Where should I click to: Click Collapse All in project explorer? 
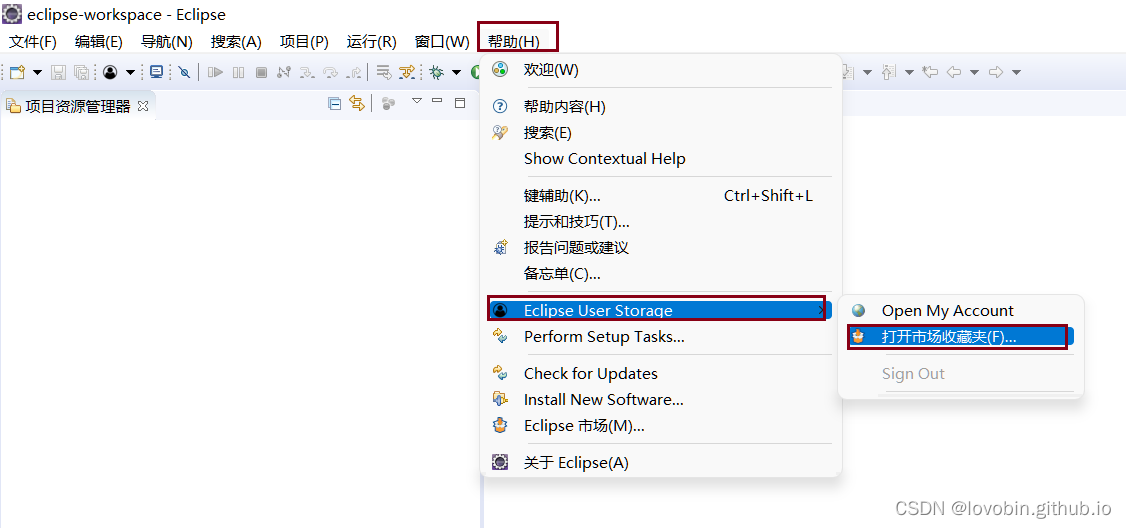334,103
